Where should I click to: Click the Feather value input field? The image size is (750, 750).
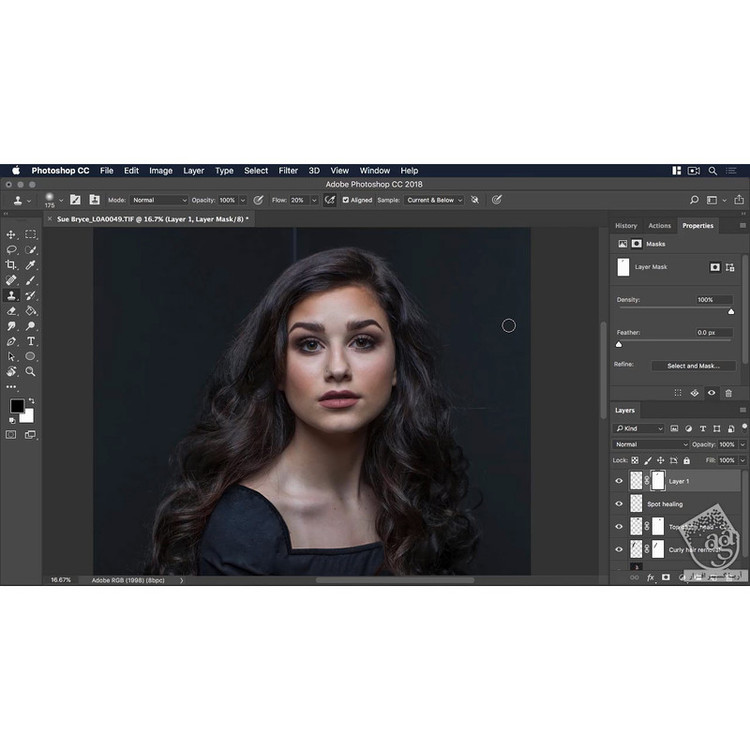coord(705,332)
